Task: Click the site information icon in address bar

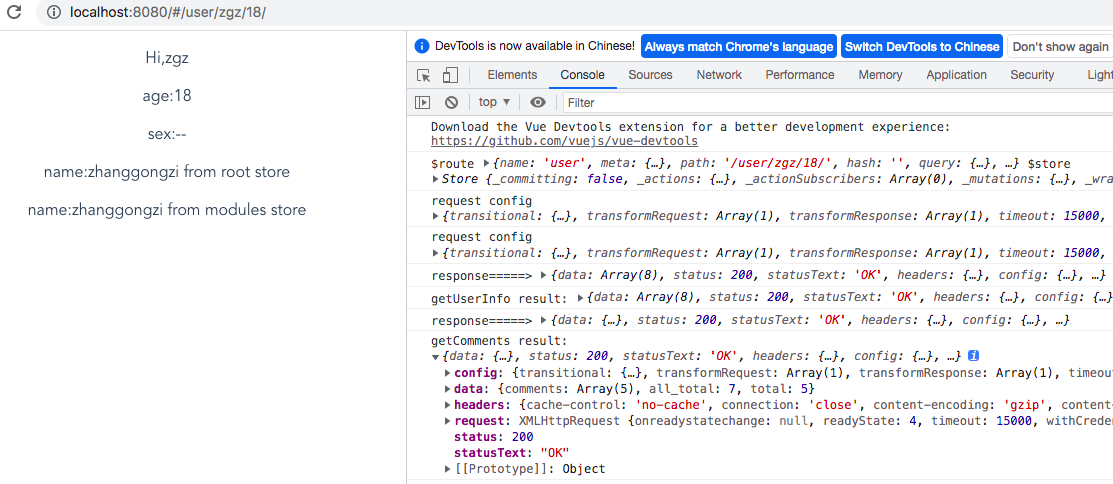Action: tap(54, 13)
